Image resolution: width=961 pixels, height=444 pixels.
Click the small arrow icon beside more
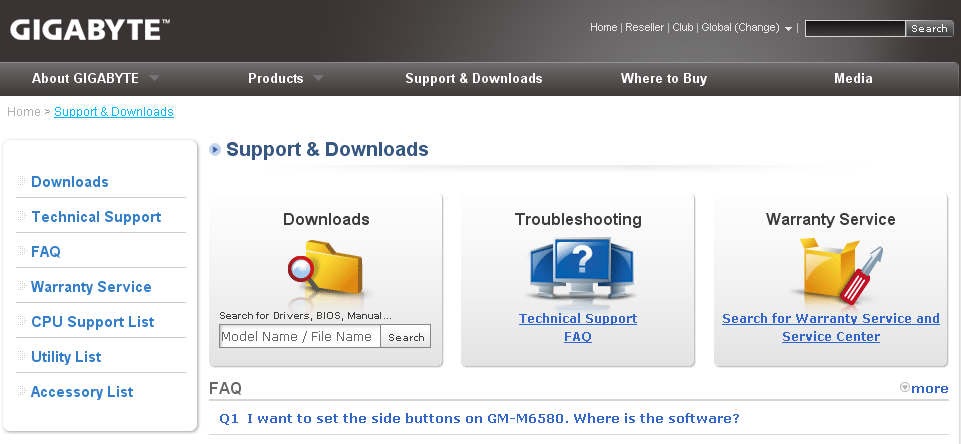(x=905, y=388)
